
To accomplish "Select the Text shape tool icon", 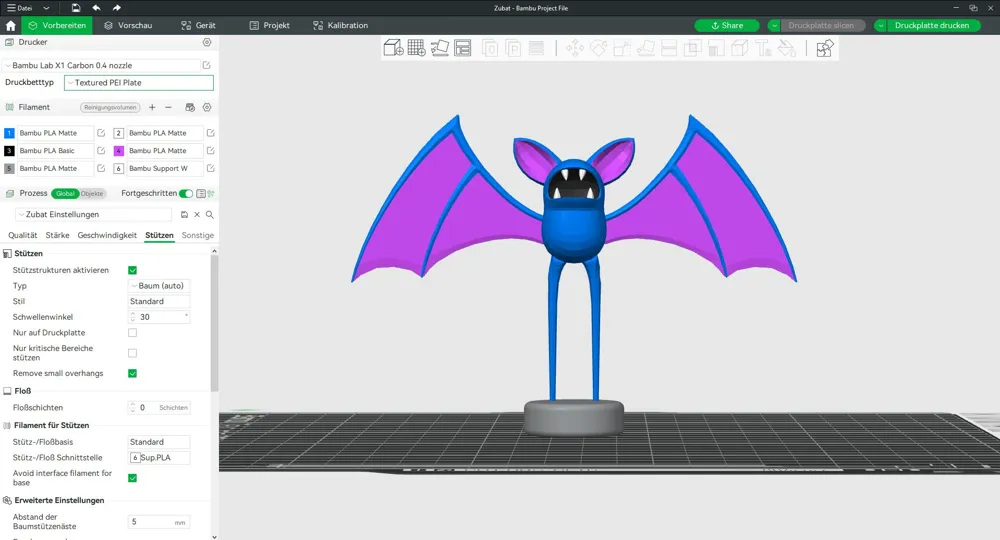I will pyautogui.click(x=763, y=48).
